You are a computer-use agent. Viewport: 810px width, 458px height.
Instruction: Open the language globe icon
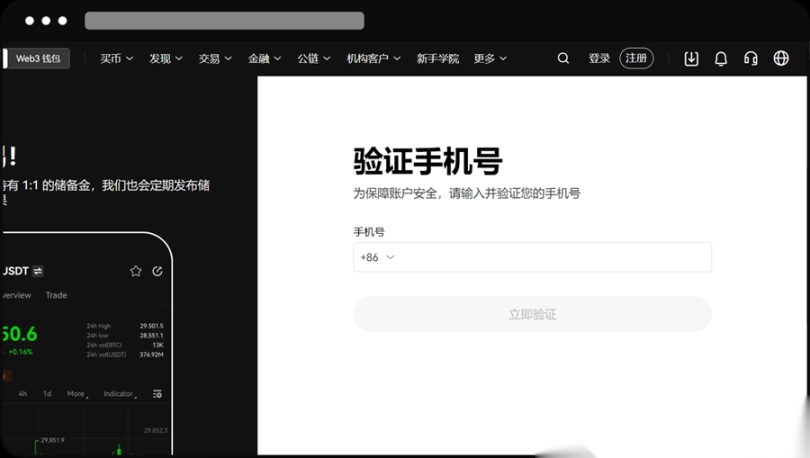point(781,59)
